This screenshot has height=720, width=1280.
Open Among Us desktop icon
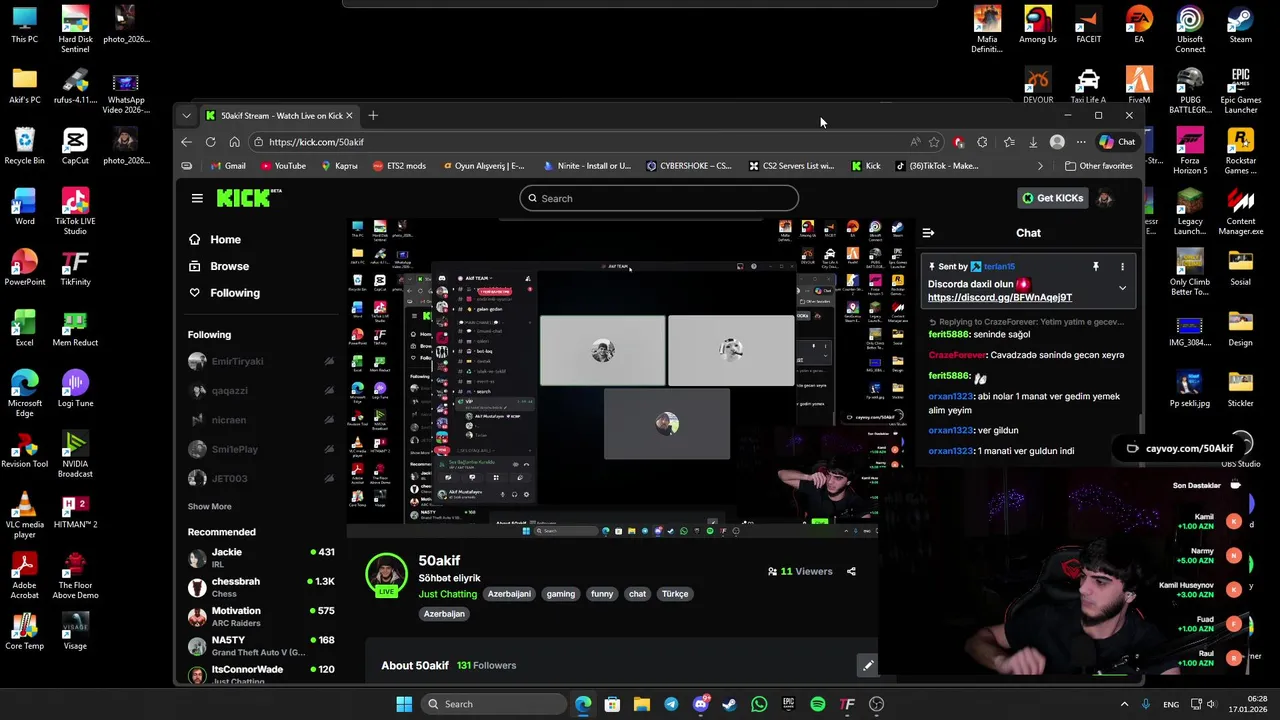click(x=1038, y=25)
